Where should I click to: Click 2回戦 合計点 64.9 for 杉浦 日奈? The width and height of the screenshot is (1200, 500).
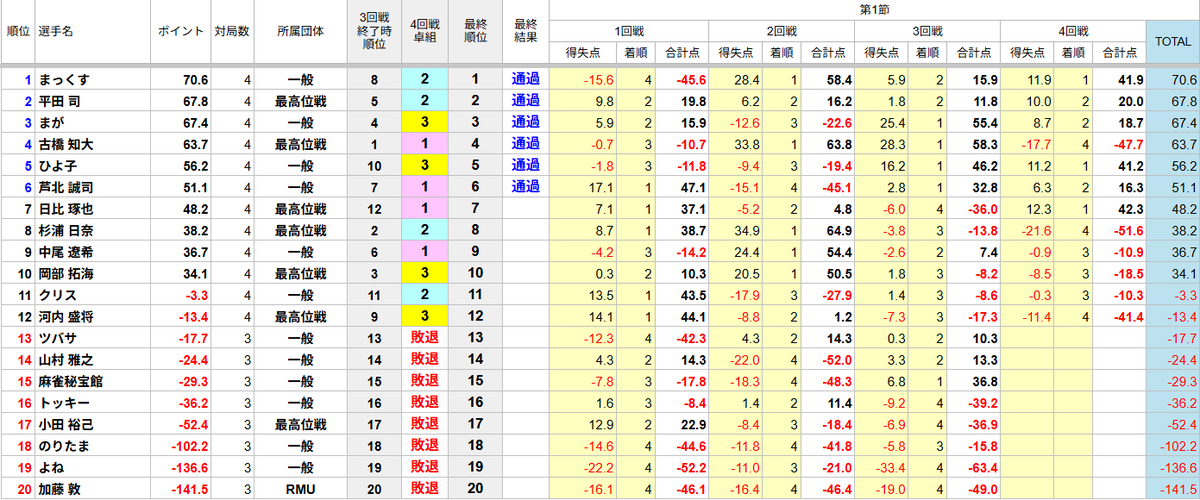tap(838, 230)
